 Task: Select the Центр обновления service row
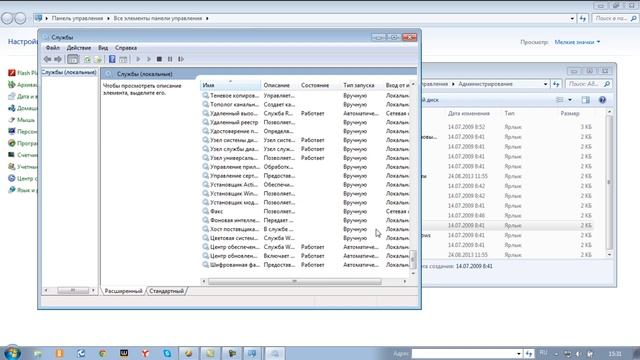click(x=305, y=256)
